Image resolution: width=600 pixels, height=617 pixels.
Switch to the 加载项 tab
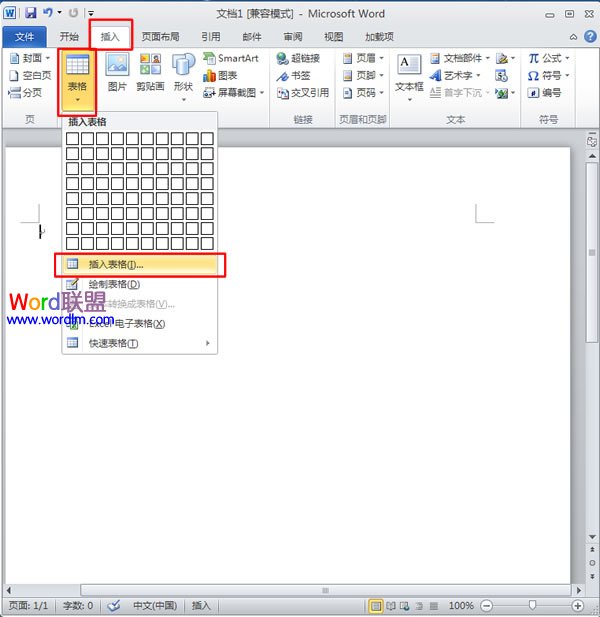coord(379,37)
